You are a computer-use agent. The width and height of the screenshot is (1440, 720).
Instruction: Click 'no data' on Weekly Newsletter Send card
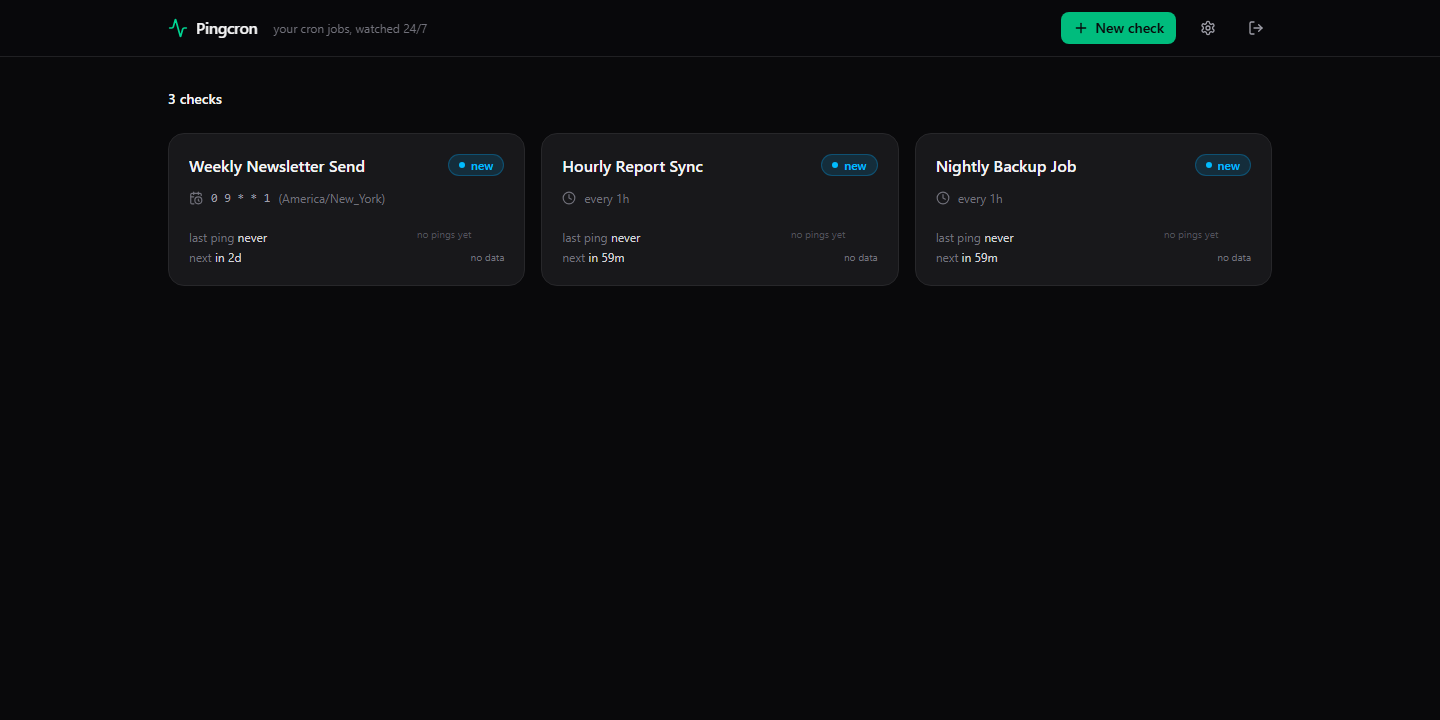tap(487, 258)
